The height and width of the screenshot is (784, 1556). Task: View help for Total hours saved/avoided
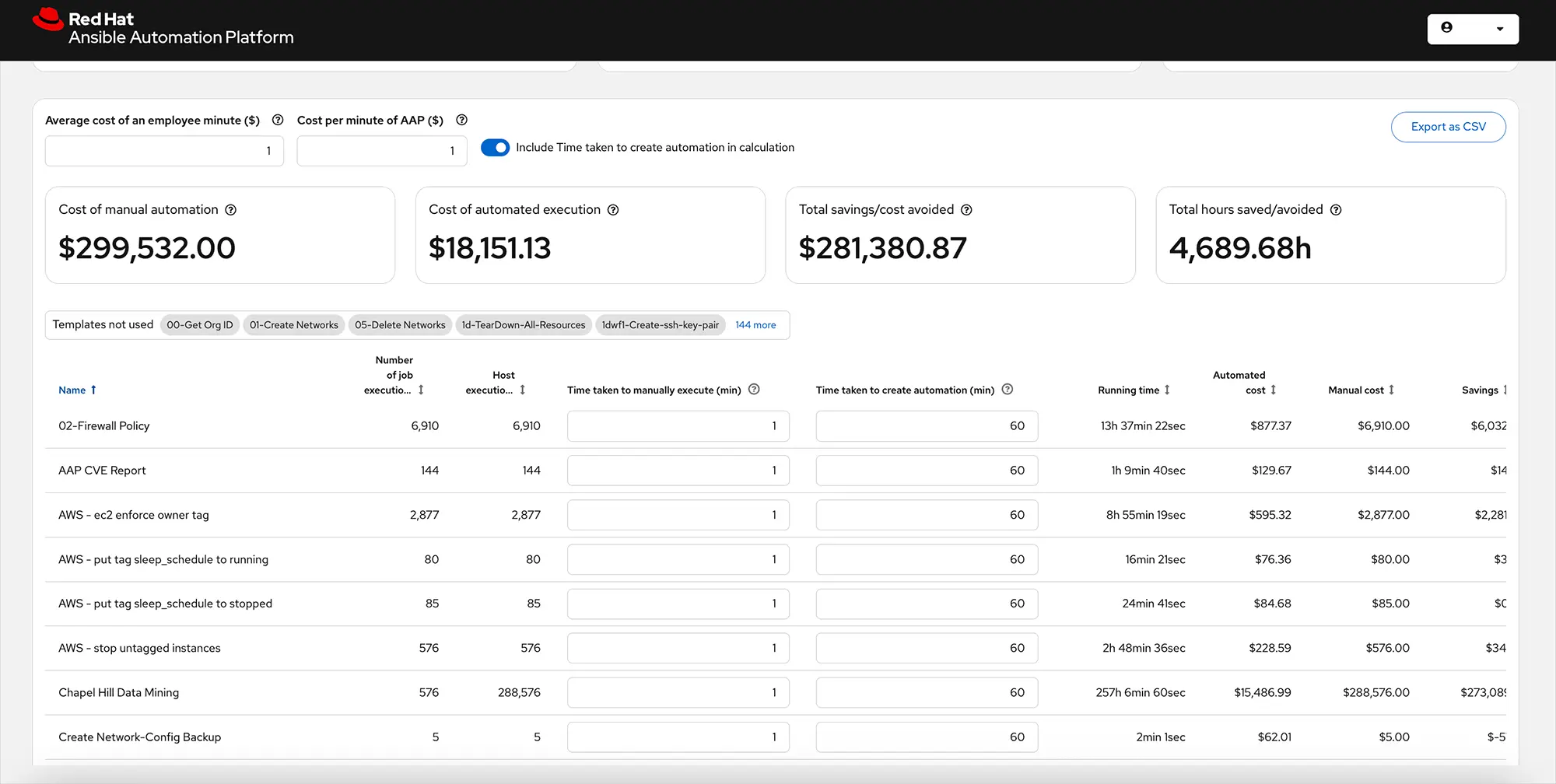[1337, 209]
